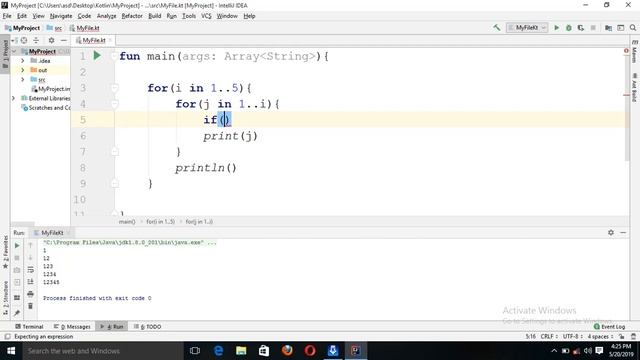This screenshot has height=360, width=640.
Task: Collapse the MyProject root tree node
Action: click(14, 51)
